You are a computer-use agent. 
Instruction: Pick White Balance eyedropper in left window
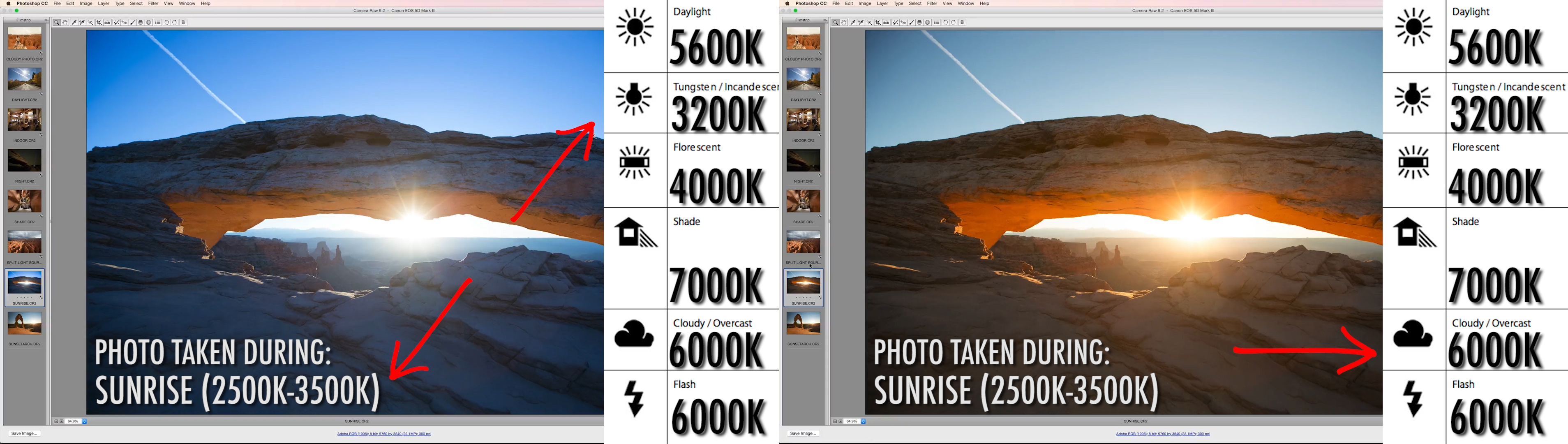[x=74, y=23]
